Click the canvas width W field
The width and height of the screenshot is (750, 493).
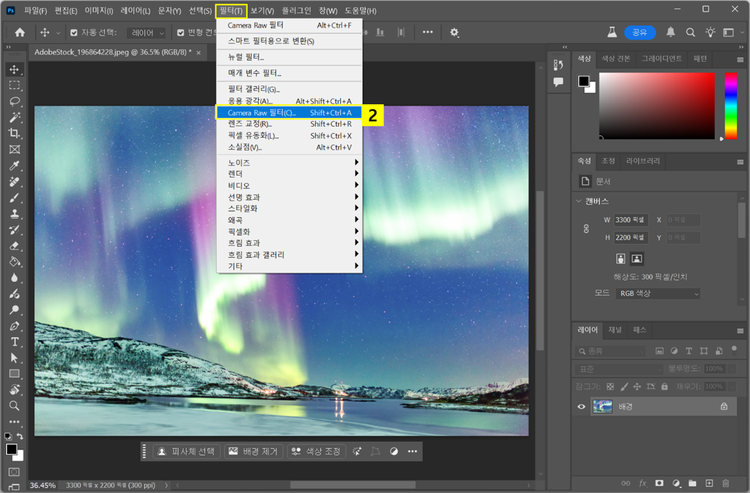coord(630,220)
